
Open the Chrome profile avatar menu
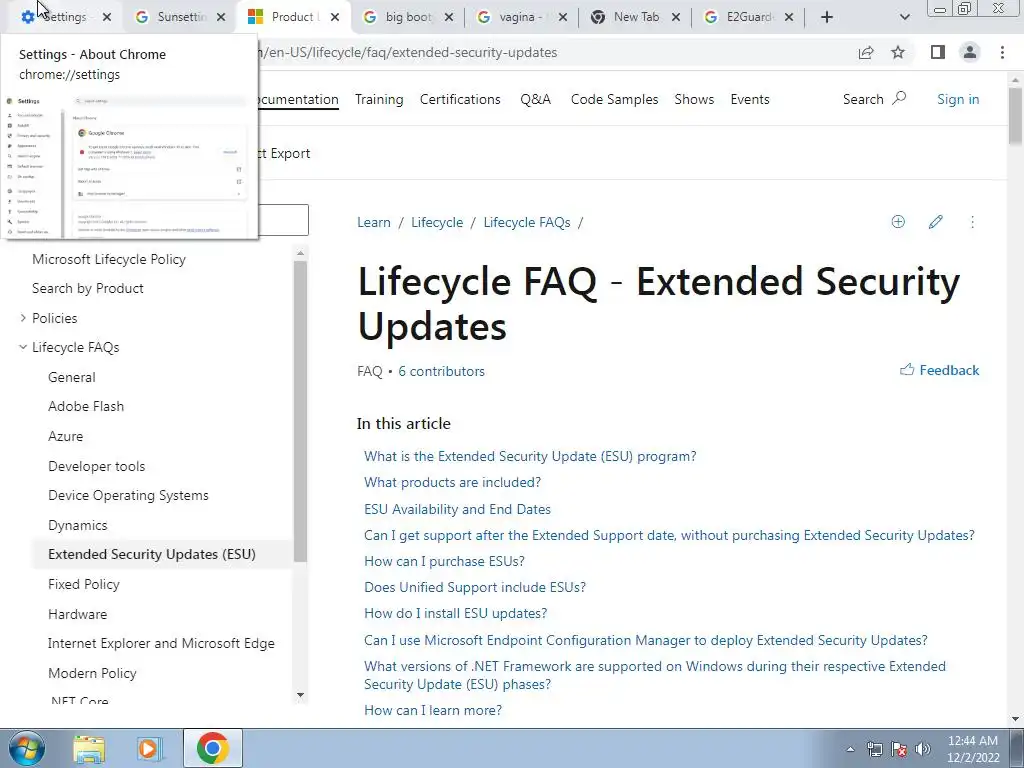click(x=970, y=52)
